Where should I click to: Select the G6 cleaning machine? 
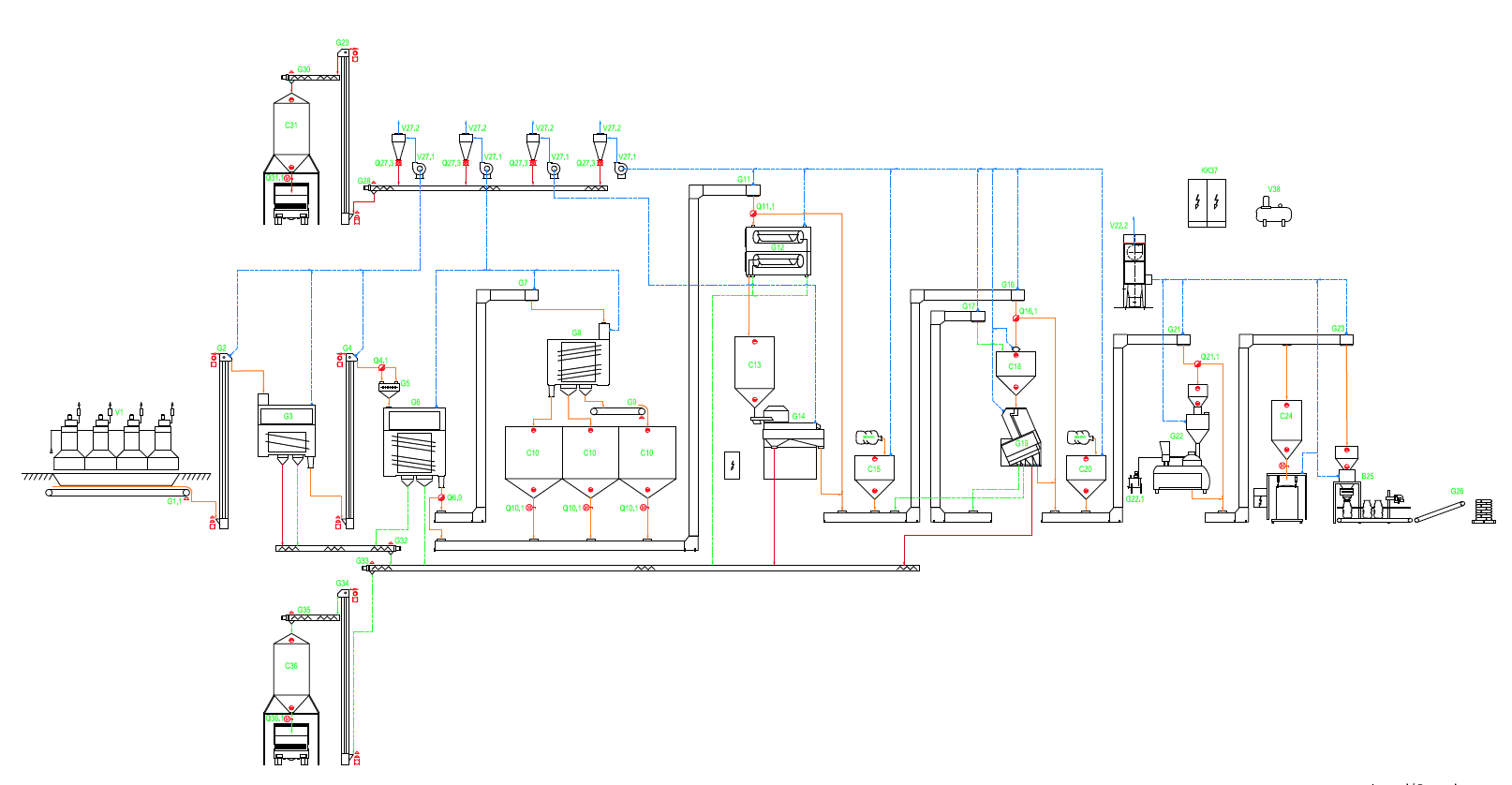coord(414,443)
